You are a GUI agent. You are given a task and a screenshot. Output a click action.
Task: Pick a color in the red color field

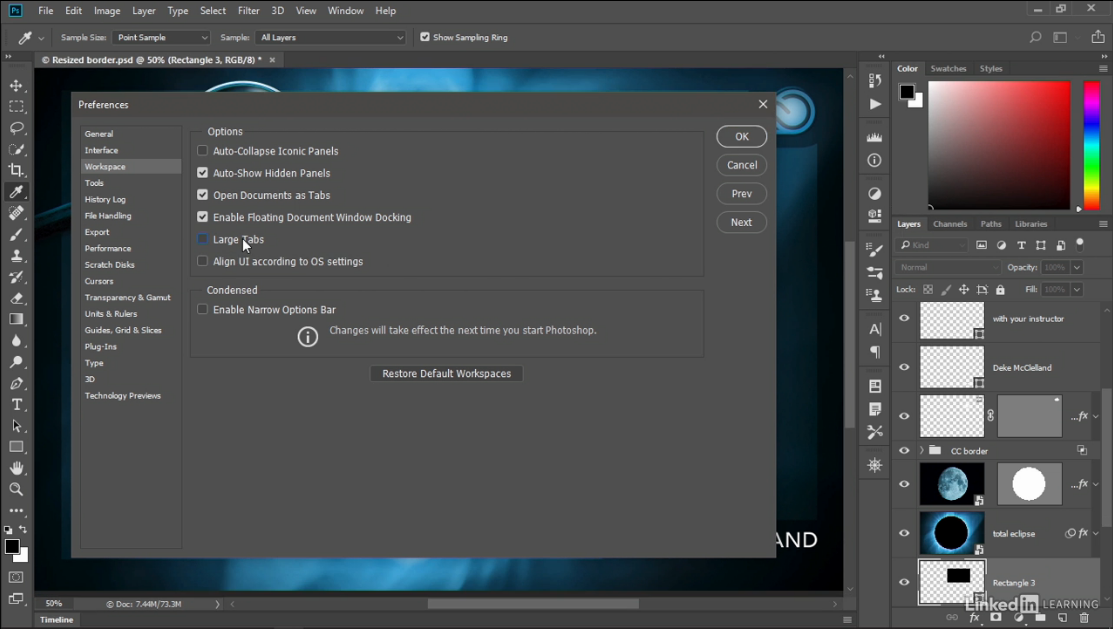[999, 145]
